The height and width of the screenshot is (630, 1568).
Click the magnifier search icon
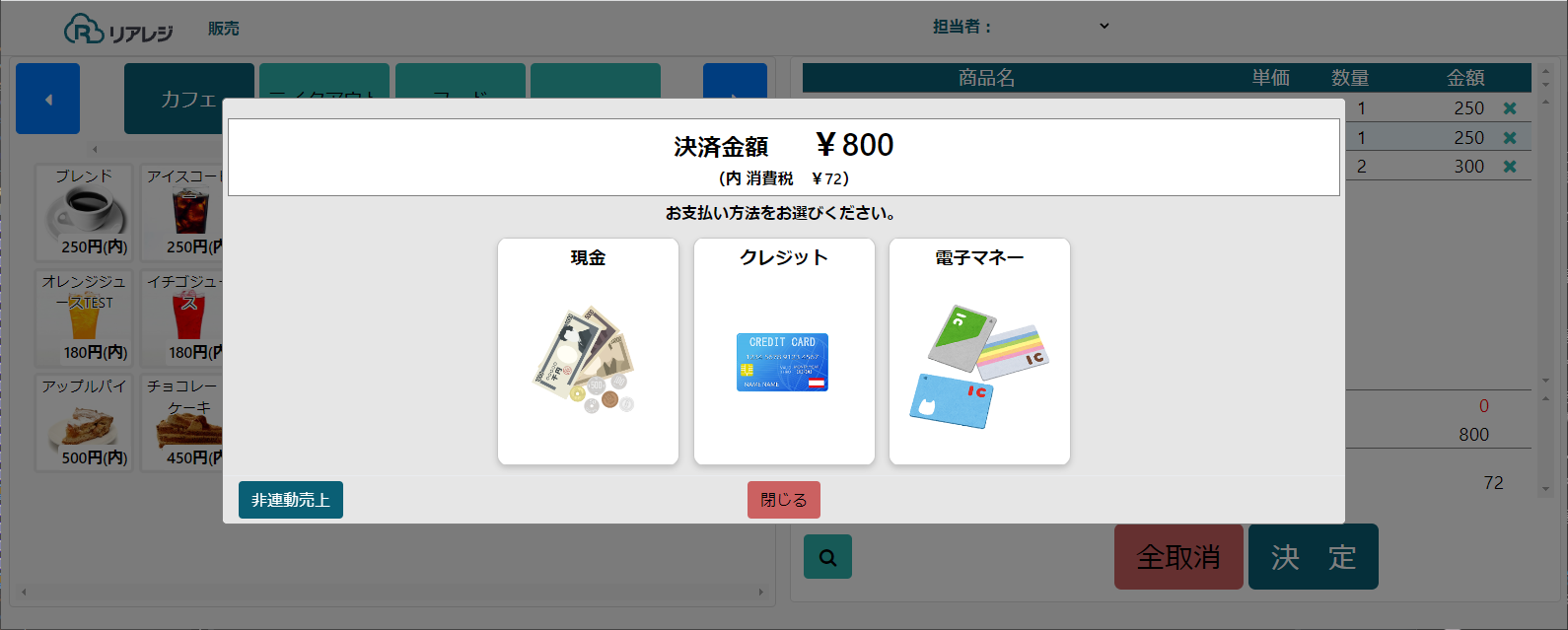click(827, 557)
